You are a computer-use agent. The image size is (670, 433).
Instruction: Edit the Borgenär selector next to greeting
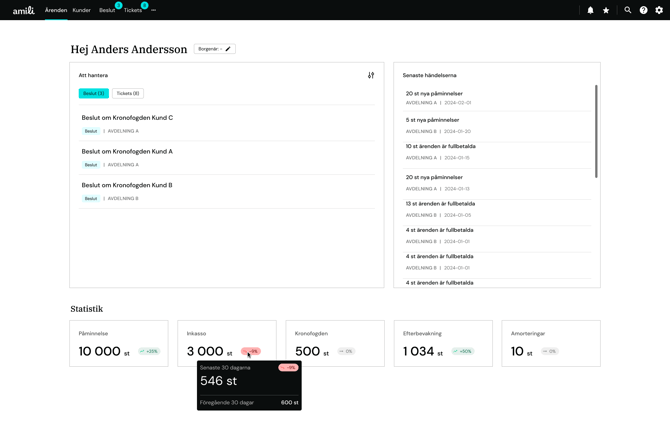(x=214, y=49)
